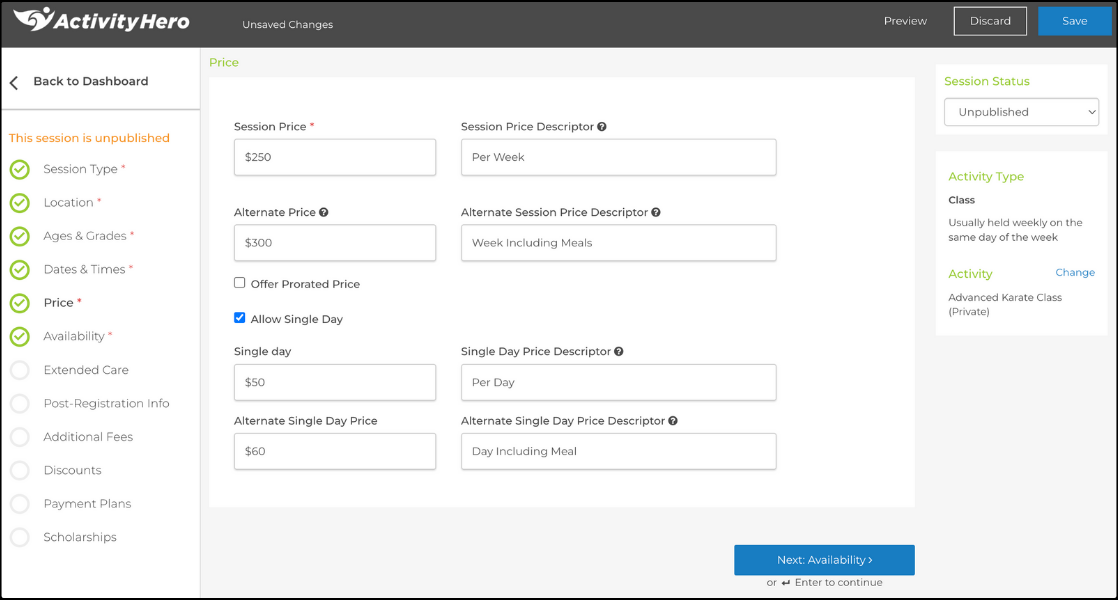Click the empty circle beside Payment Plans
The width and height of the screenshot is (1118, 600).
click(x=20, y=504)
